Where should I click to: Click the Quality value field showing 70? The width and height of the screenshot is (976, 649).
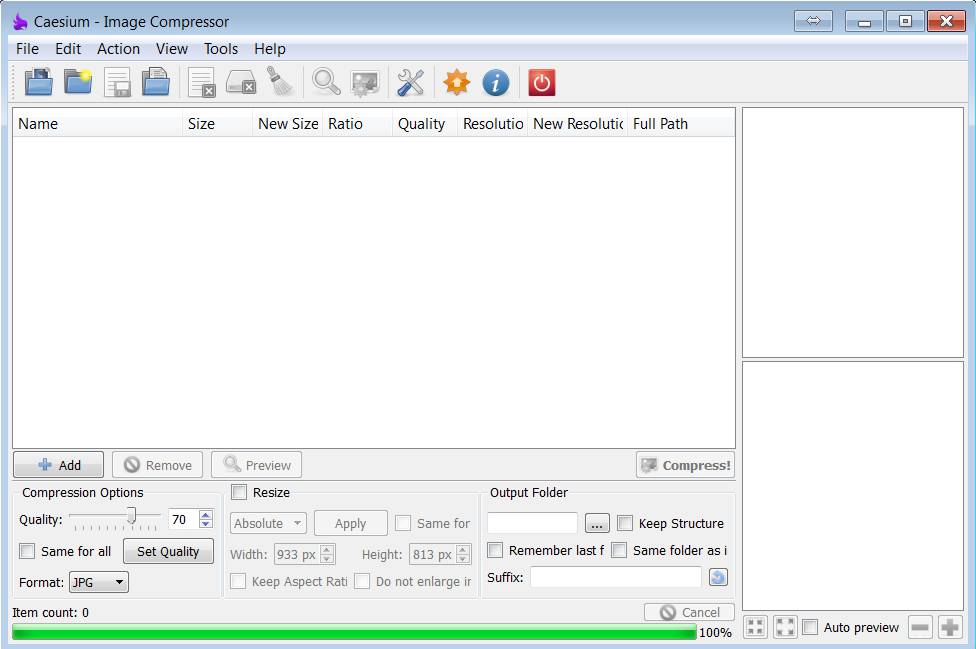pos(184,519)
